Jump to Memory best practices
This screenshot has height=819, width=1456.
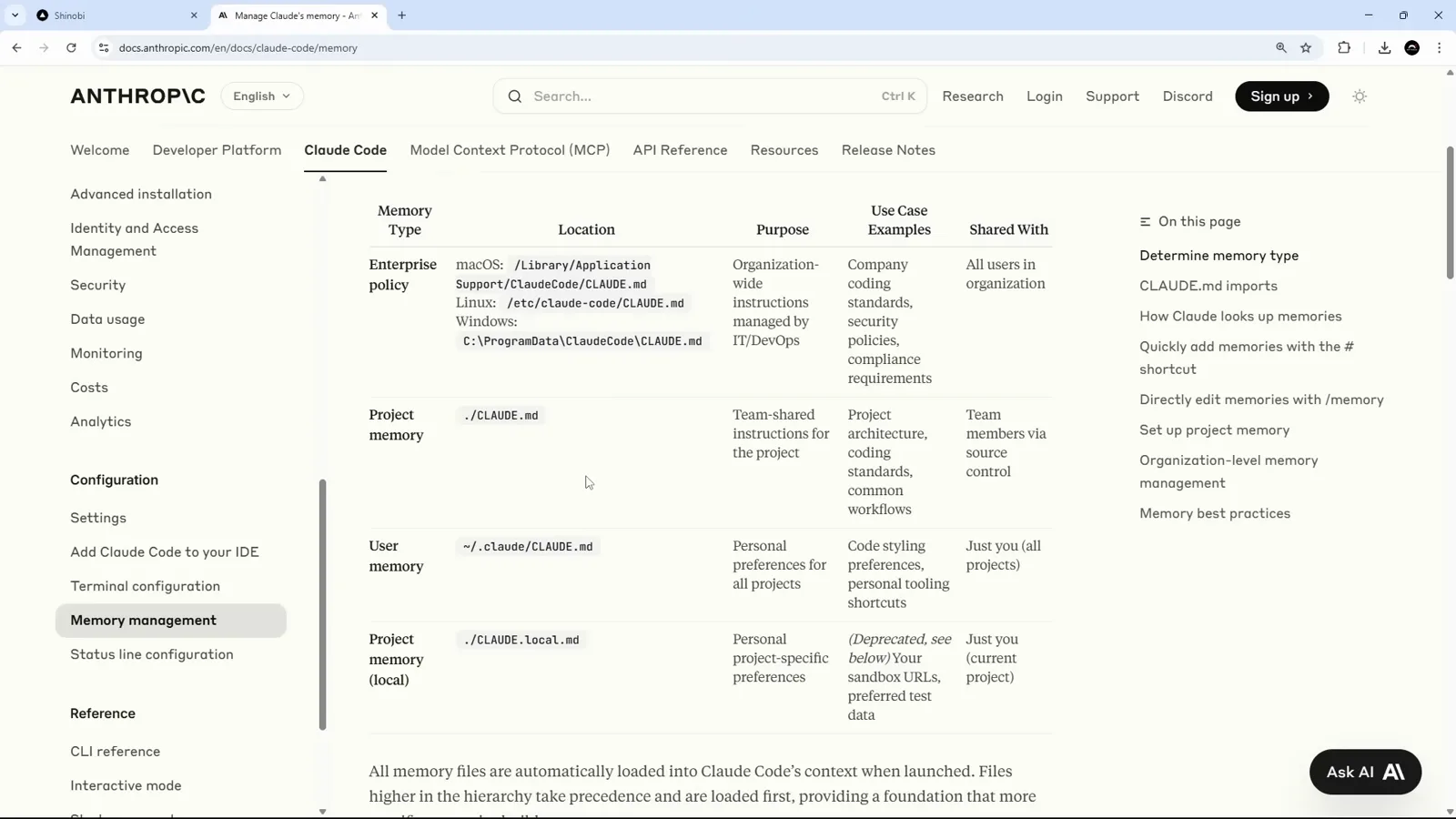pos(1215,513)
